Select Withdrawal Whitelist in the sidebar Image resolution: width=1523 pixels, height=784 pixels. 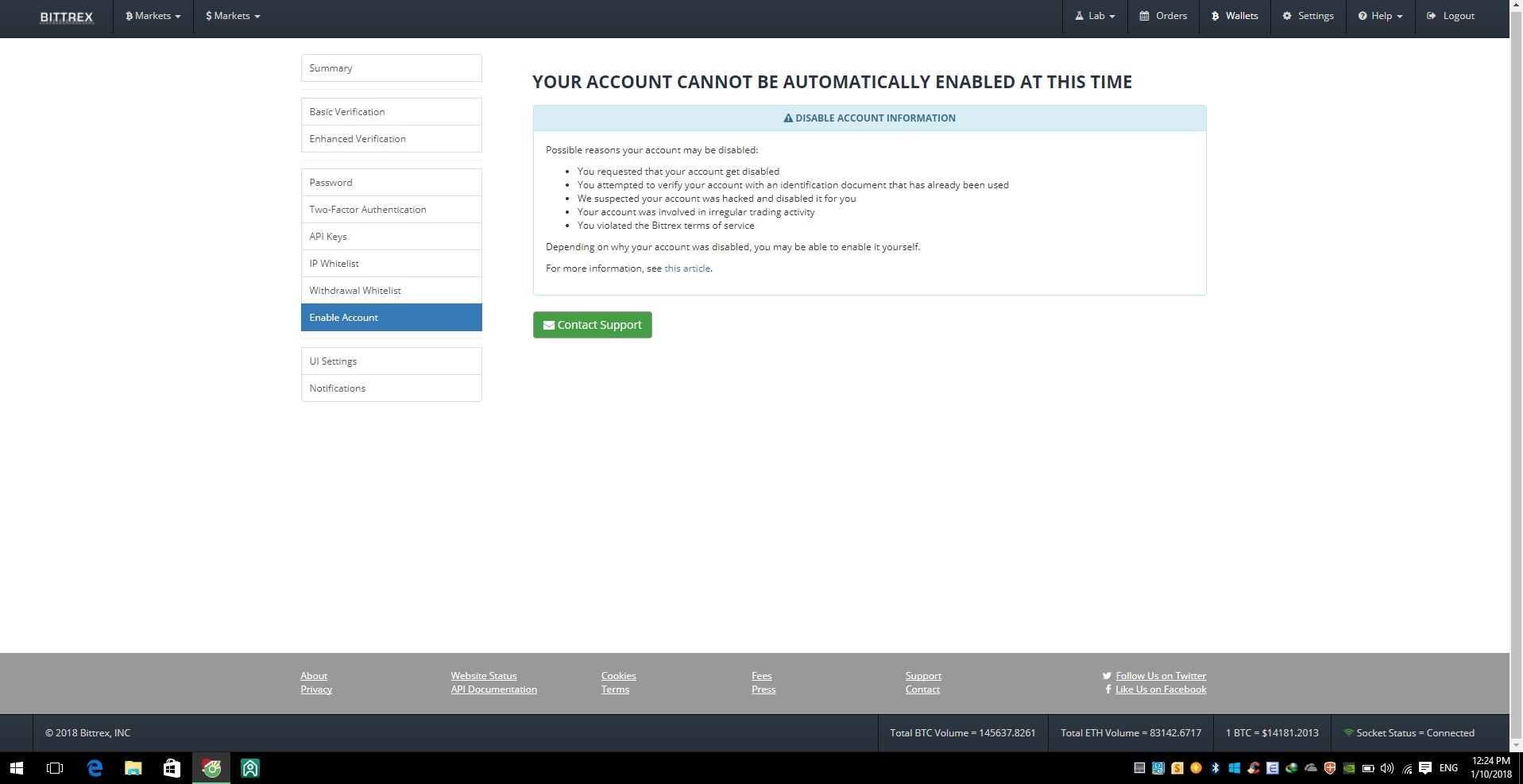point(392,291)
